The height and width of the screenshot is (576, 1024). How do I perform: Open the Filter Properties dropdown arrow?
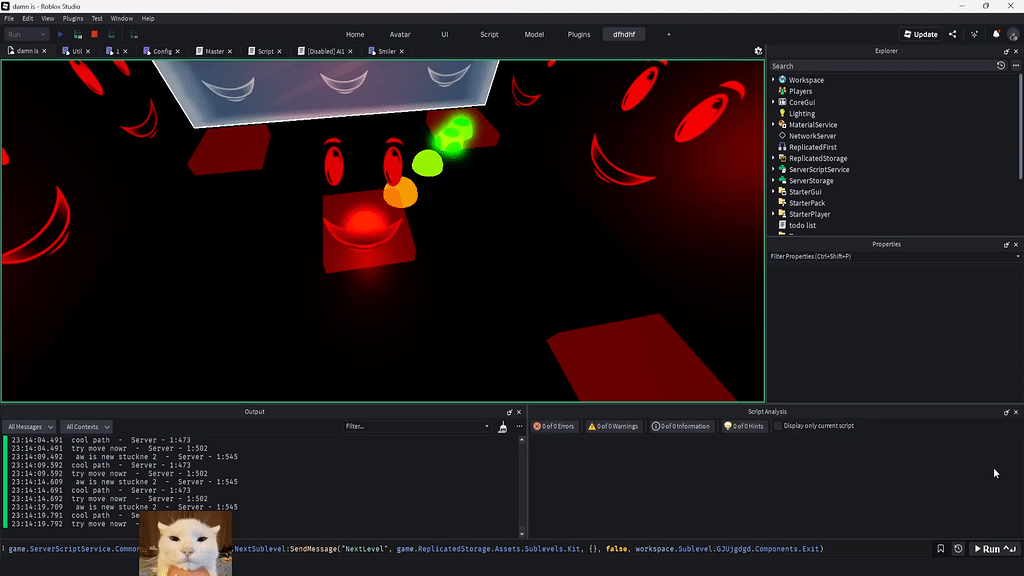[x=1017, y=257]
